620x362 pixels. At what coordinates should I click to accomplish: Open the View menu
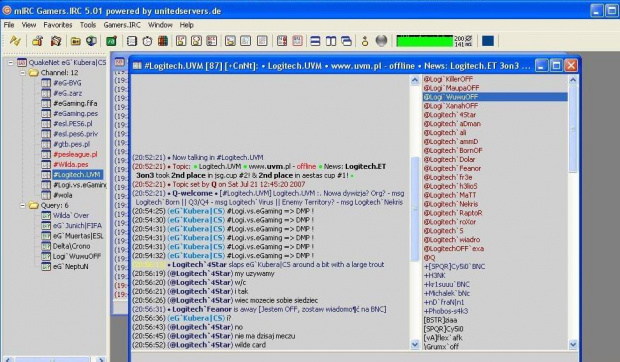click(x=29, y=25)
